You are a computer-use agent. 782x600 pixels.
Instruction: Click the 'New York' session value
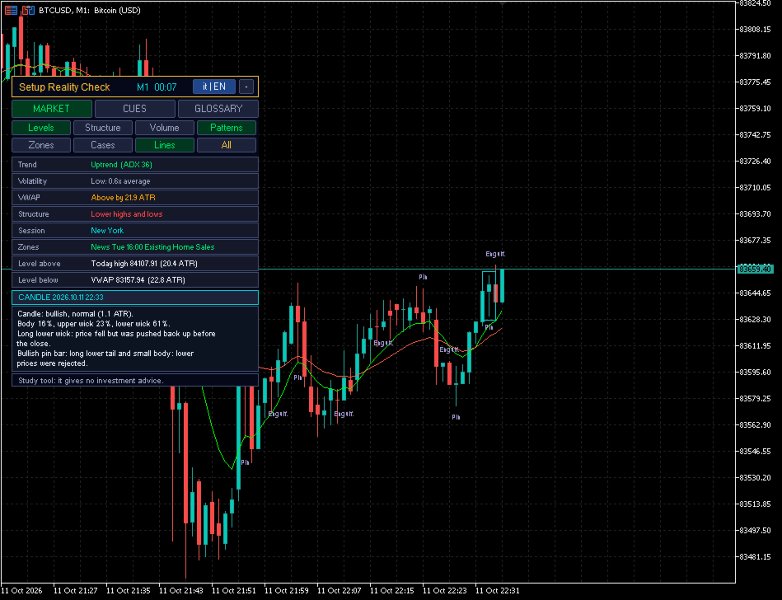[x=107, y=230]
